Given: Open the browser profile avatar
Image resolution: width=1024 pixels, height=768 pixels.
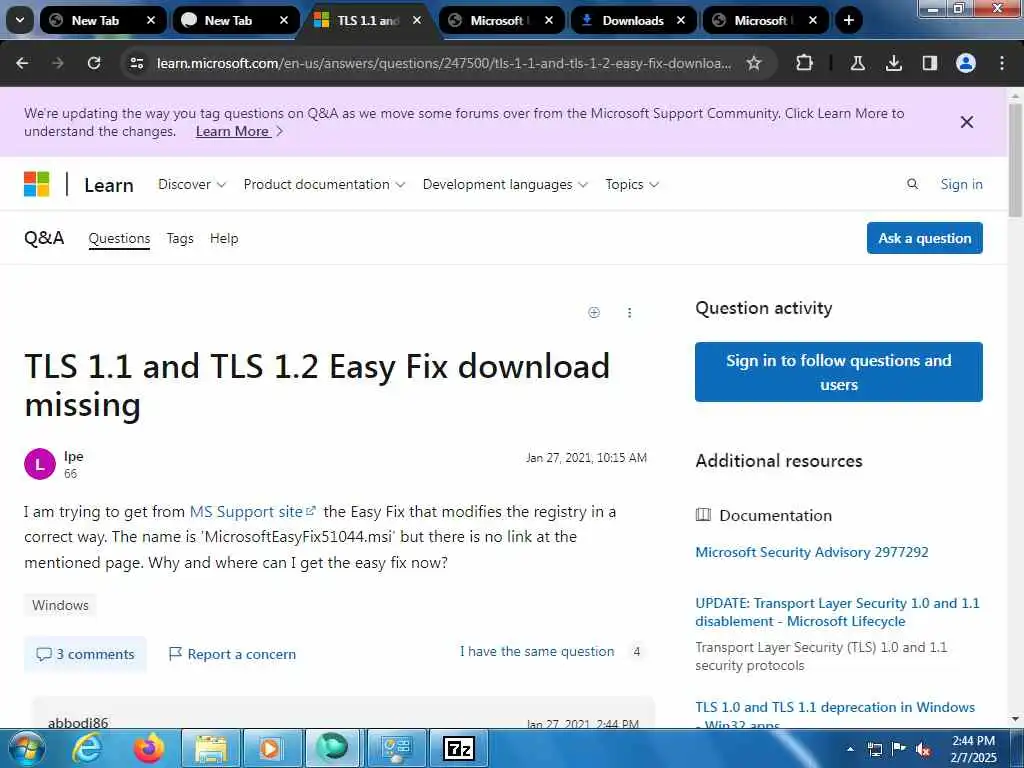Looking at the screenshot, I should pyautogui.click(x=965, y=63).
